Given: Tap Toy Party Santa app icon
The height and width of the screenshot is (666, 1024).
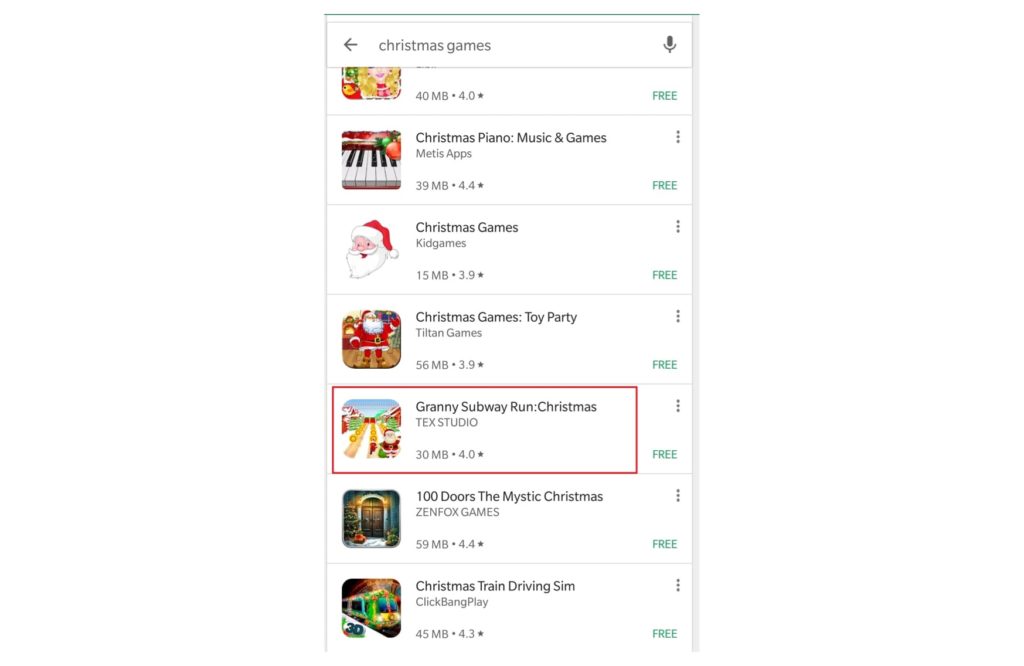Looking at the screenshot, I should (x=371, y=340).
